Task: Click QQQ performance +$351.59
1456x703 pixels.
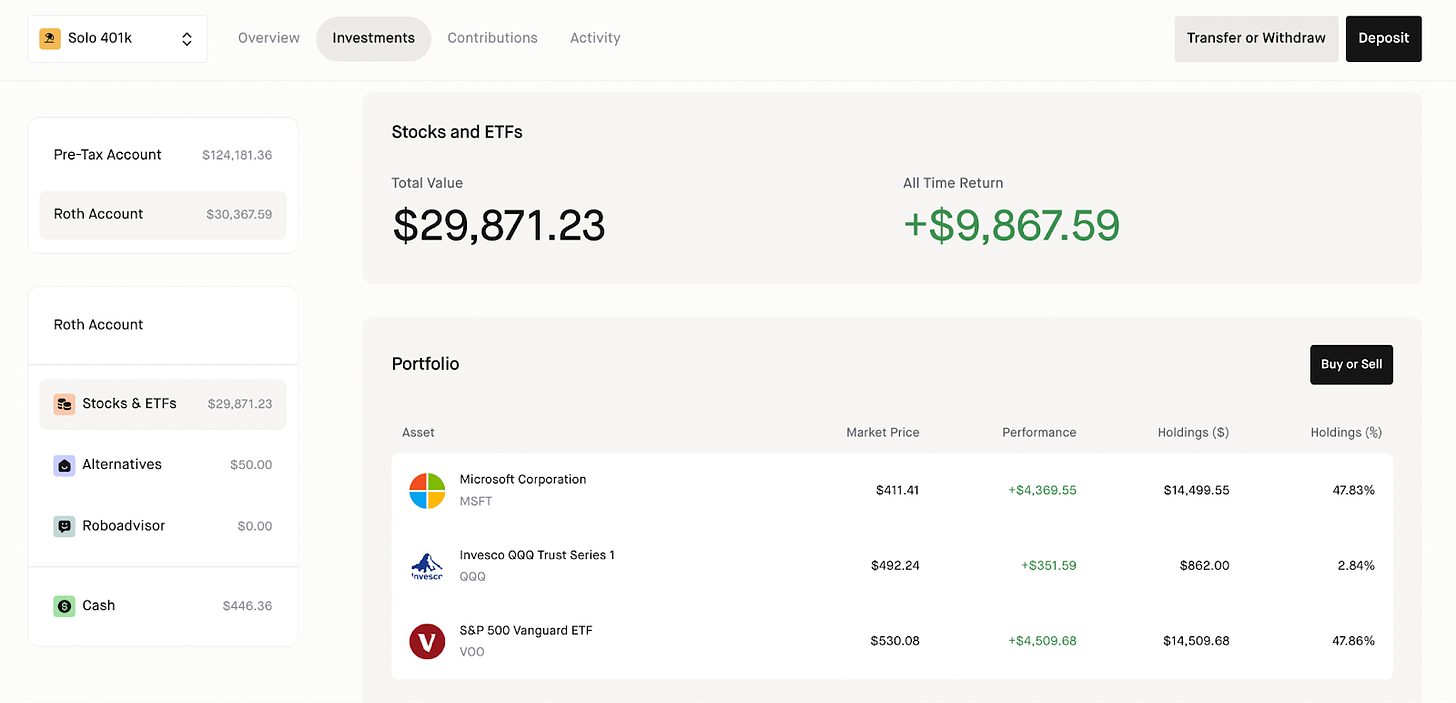Action: [1048, 566]
